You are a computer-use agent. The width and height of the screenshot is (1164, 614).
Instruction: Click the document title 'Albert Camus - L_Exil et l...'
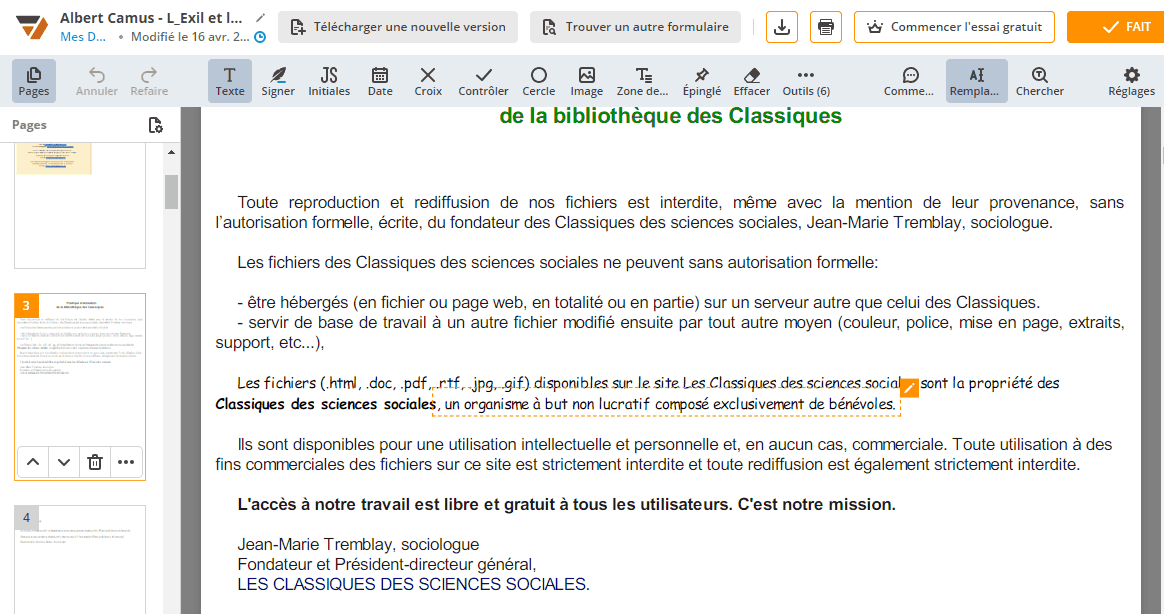[x=151, y=17]
